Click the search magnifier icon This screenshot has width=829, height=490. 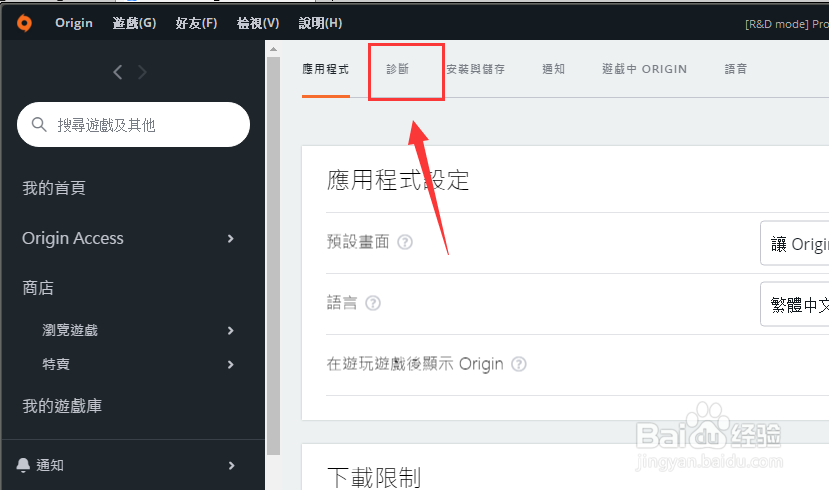[x=39, y=125]
